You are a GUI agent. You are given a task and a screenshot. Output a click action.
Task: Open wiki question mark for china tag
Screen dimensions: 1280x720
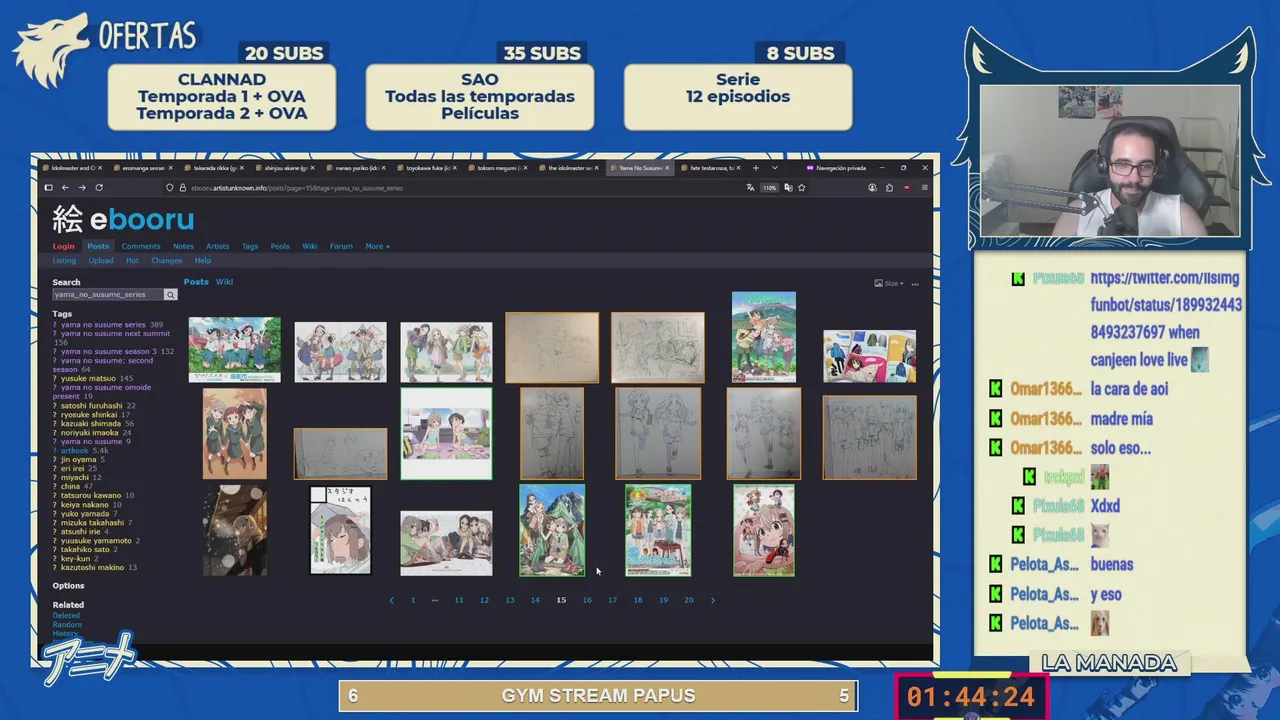coord(55,487)
